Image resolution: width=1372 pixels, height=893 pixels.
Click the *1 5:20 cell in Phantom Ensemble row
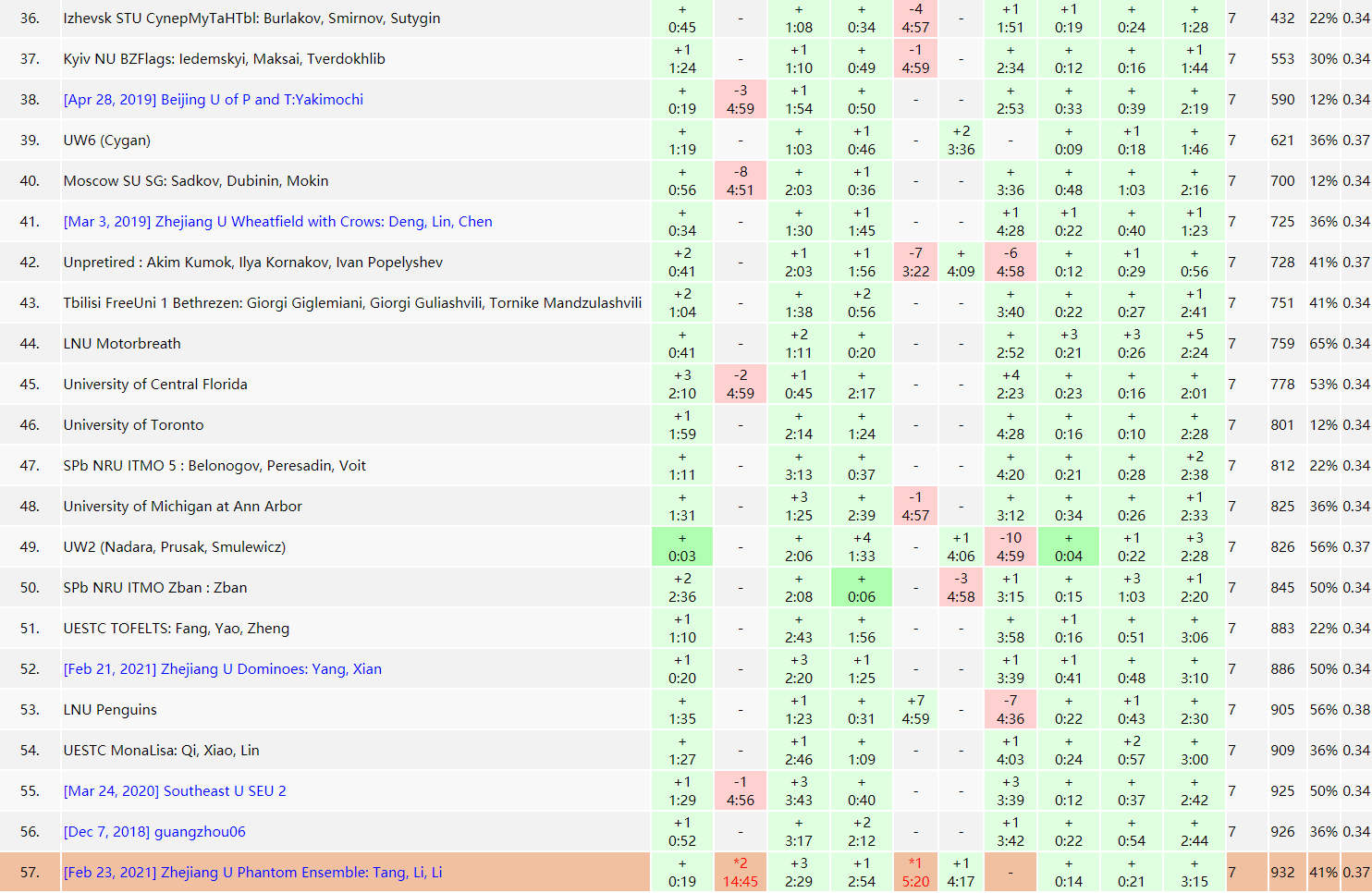point(915,873)
